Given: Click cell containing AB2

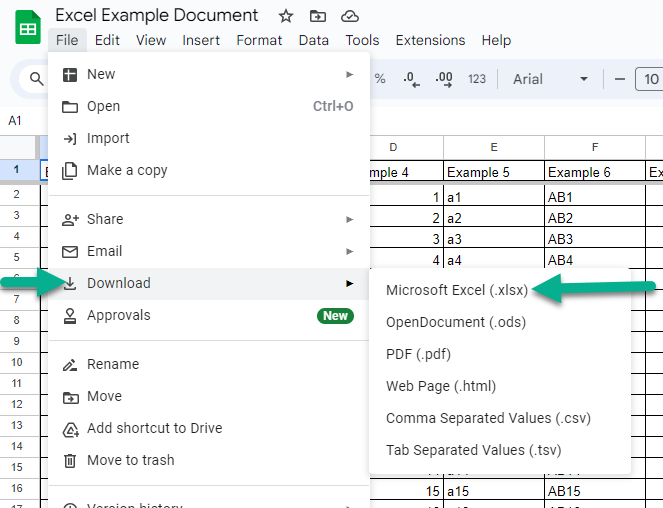Looking at the screenshot, I should point(595,218).
